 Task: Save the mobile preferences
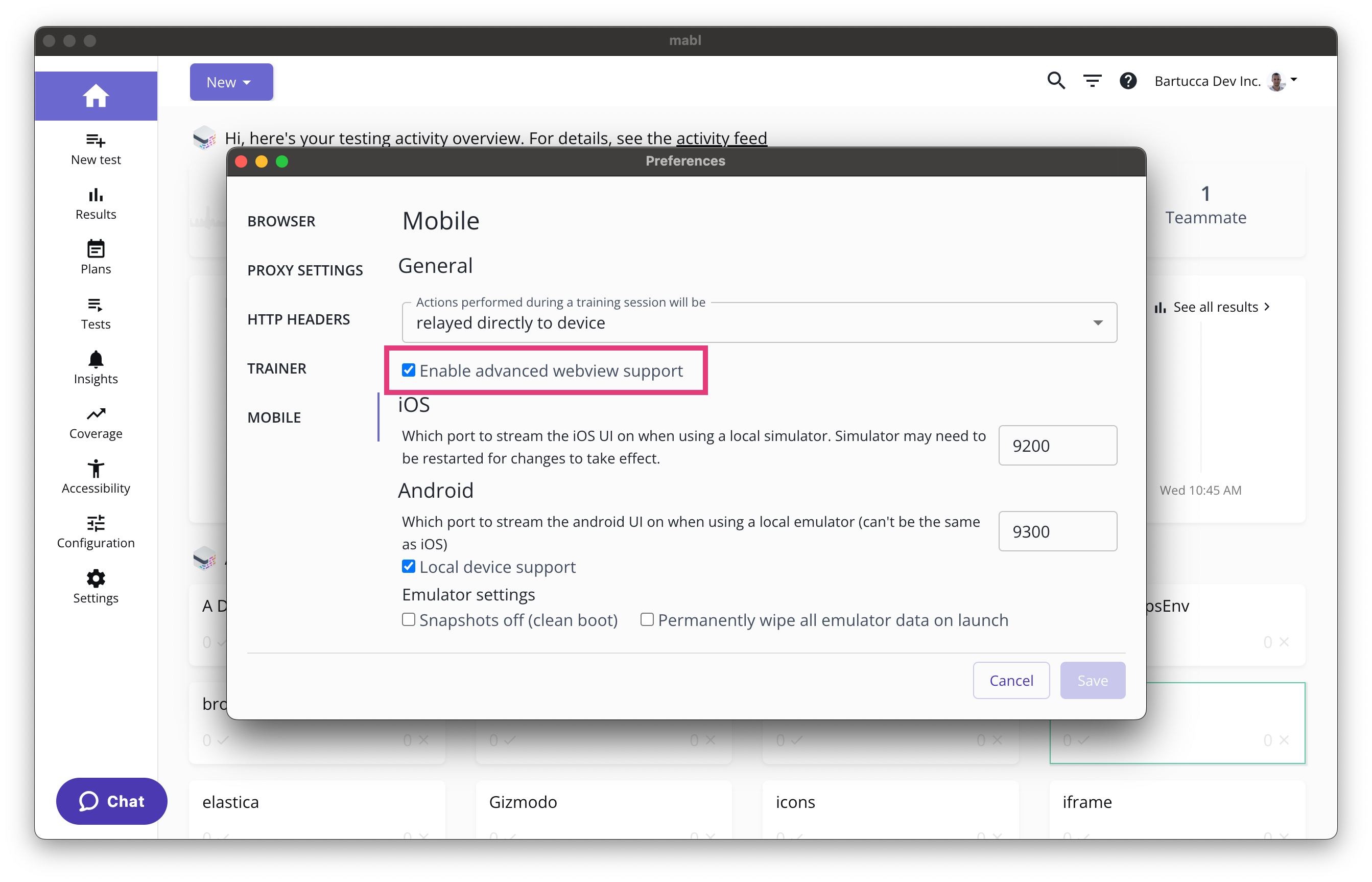click(x=1092, y=680)
